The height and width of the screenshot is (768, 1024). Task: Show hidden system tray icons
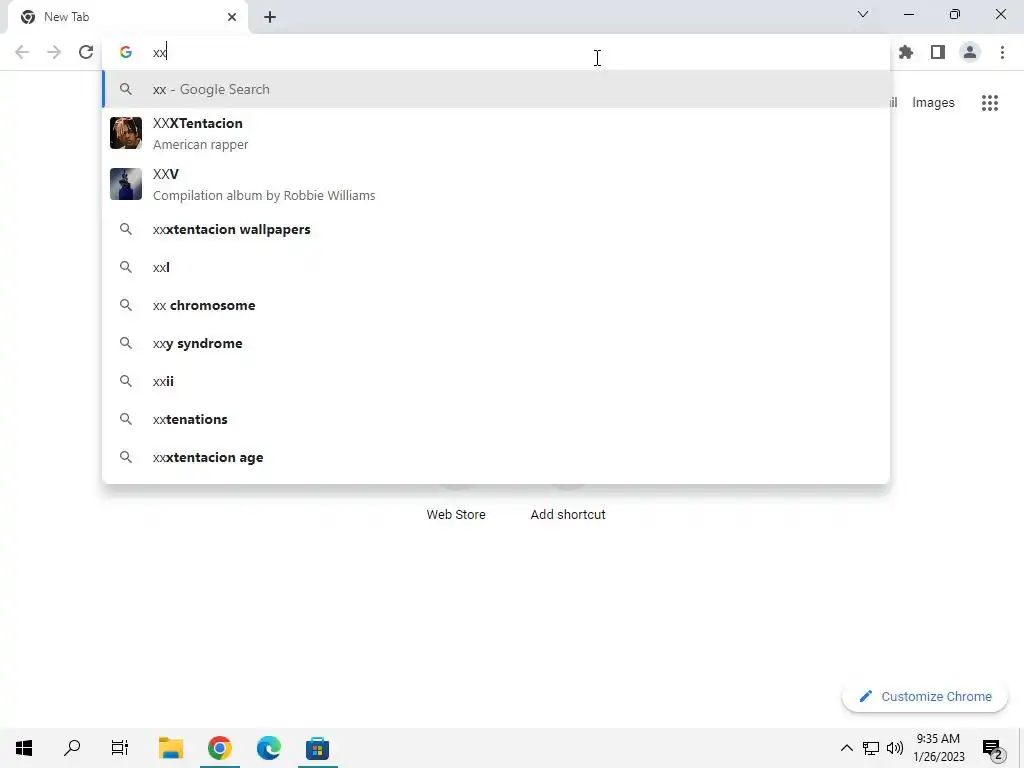pos(846,748)
